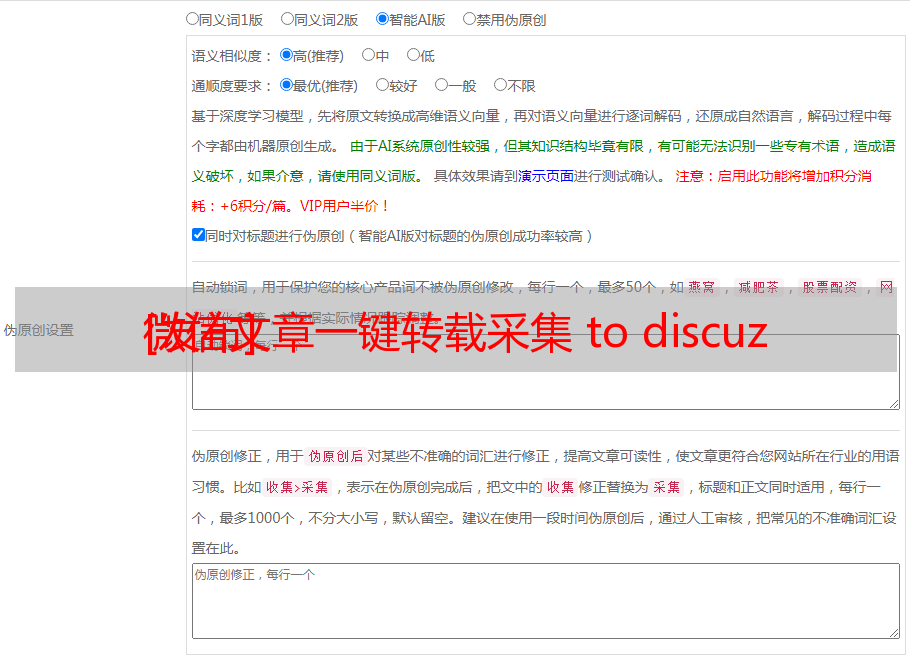Select 禁用伪原创 radio option
The height and width of the screenshot is (658, 911).
(x=469, y=19)
